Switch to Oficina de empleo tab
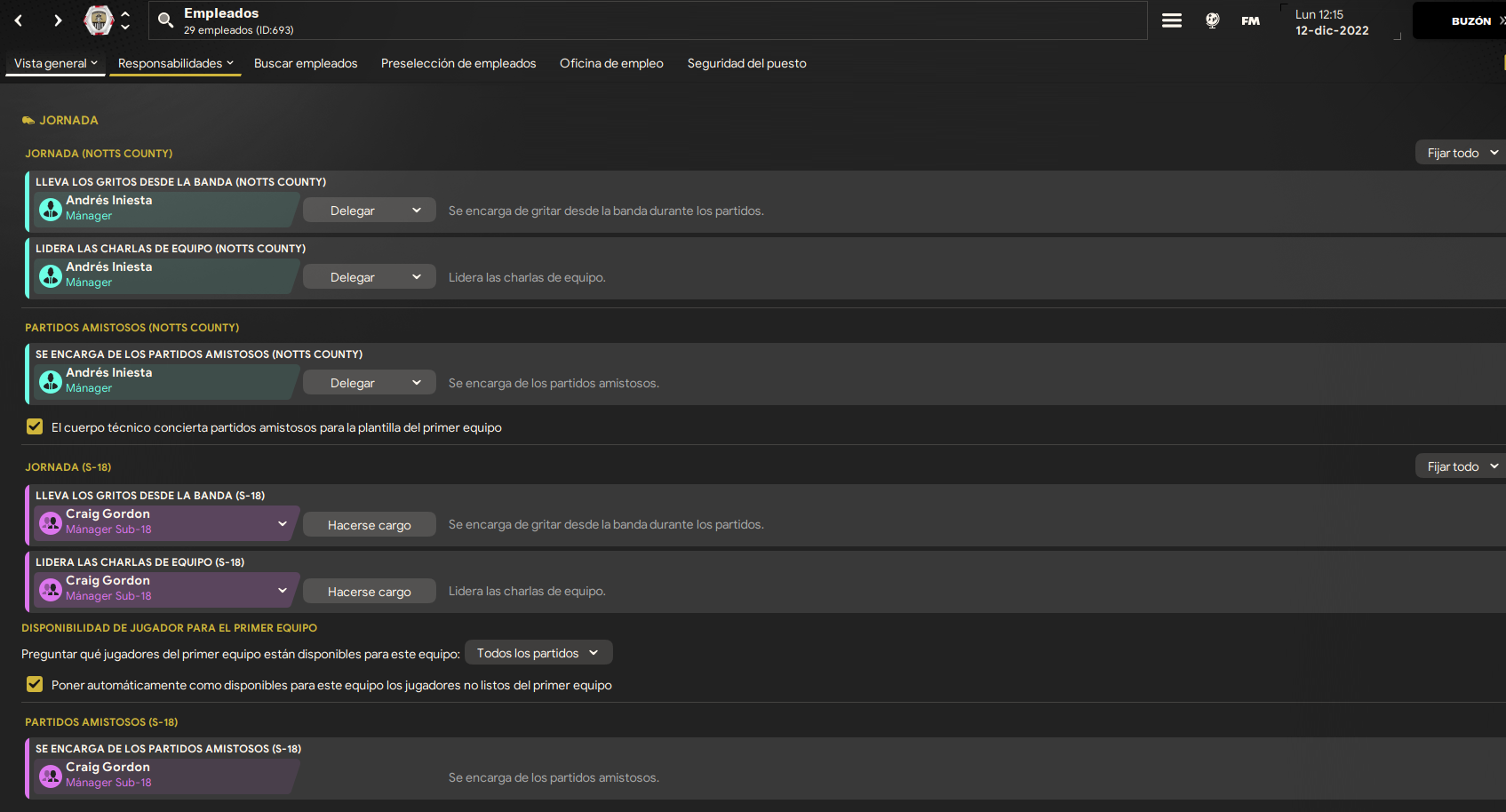This screenshot has height=812, width=1506. click(x=611, y=63)
